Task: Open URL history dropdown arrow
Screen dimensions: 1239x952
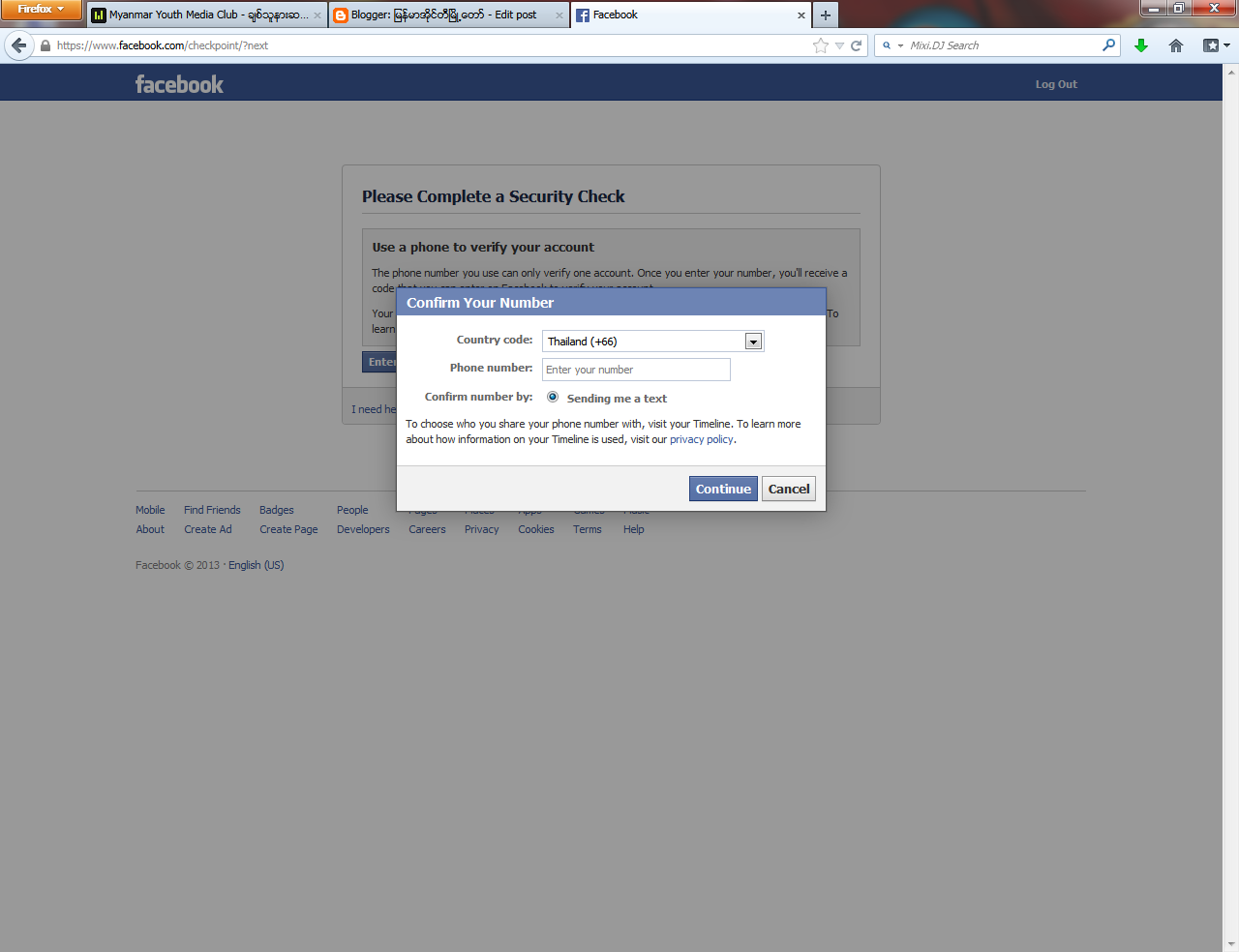Action: (x=839, y=45)
